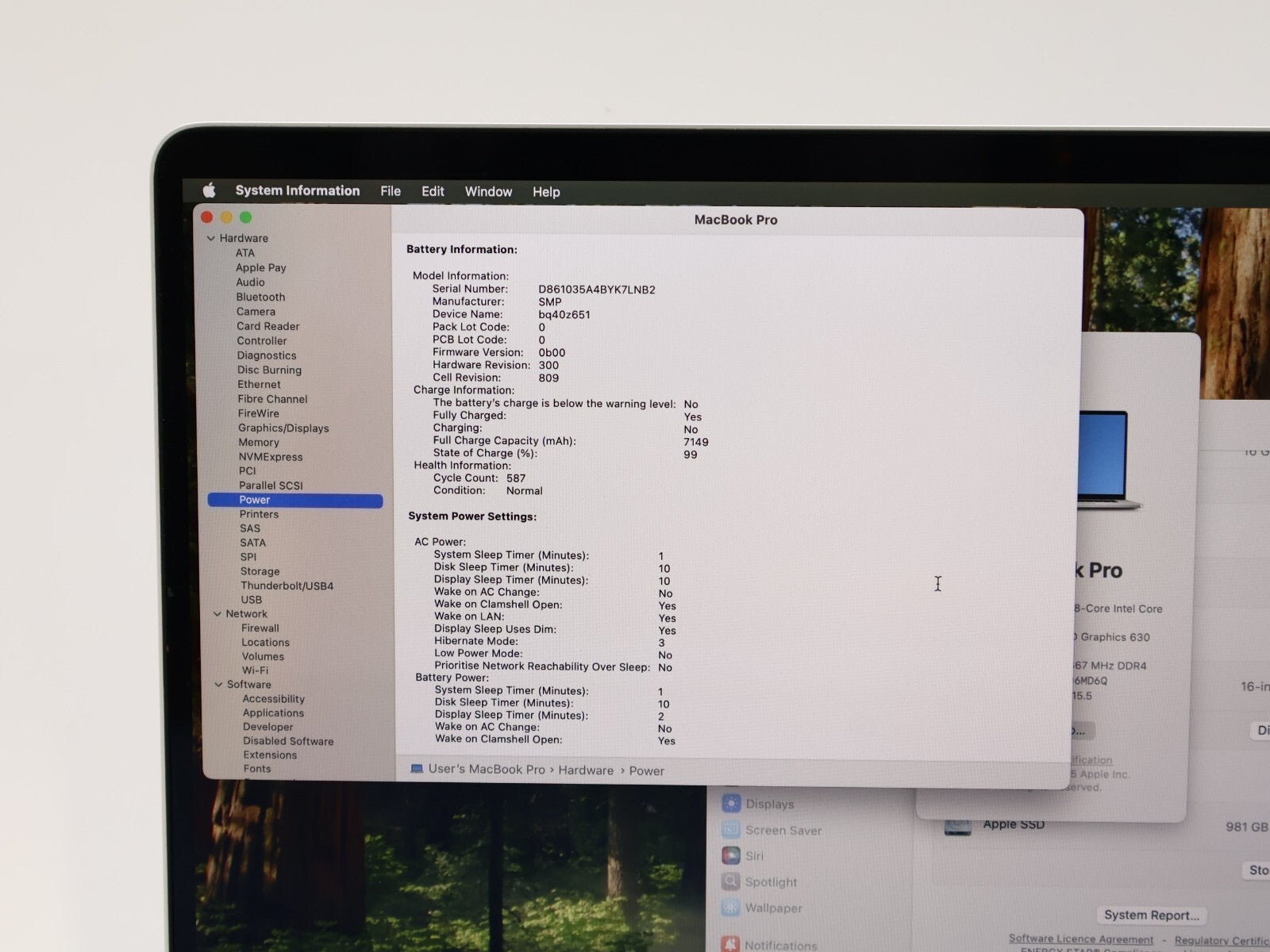The image size is (1270, 952).
Task: Click the Full Charge Capacity value 7149
Action: coord(696,443)
